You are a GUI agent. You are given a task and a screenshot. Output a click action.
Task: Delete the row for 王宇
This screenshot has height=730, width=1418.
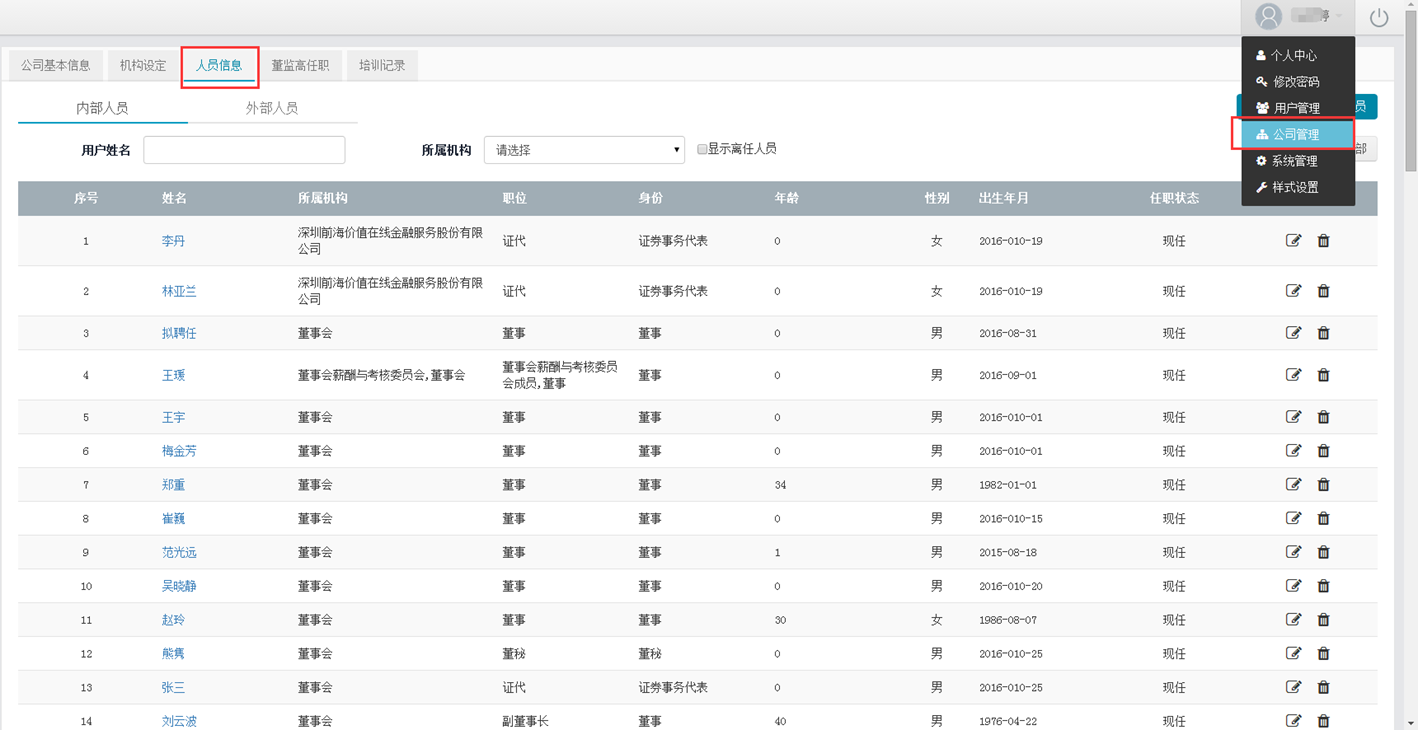pos(1323,417)
